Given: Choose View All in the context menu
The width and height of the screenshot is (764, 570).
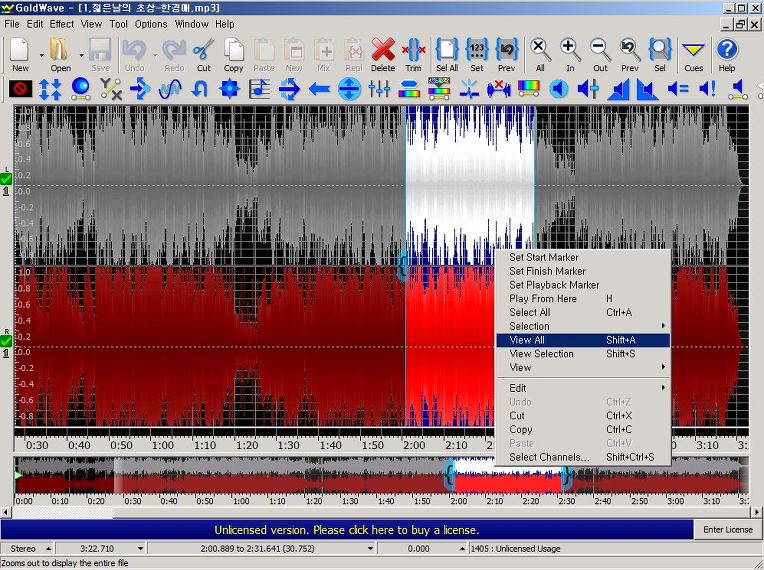Looking at the screenshot, I should [583, 340].
